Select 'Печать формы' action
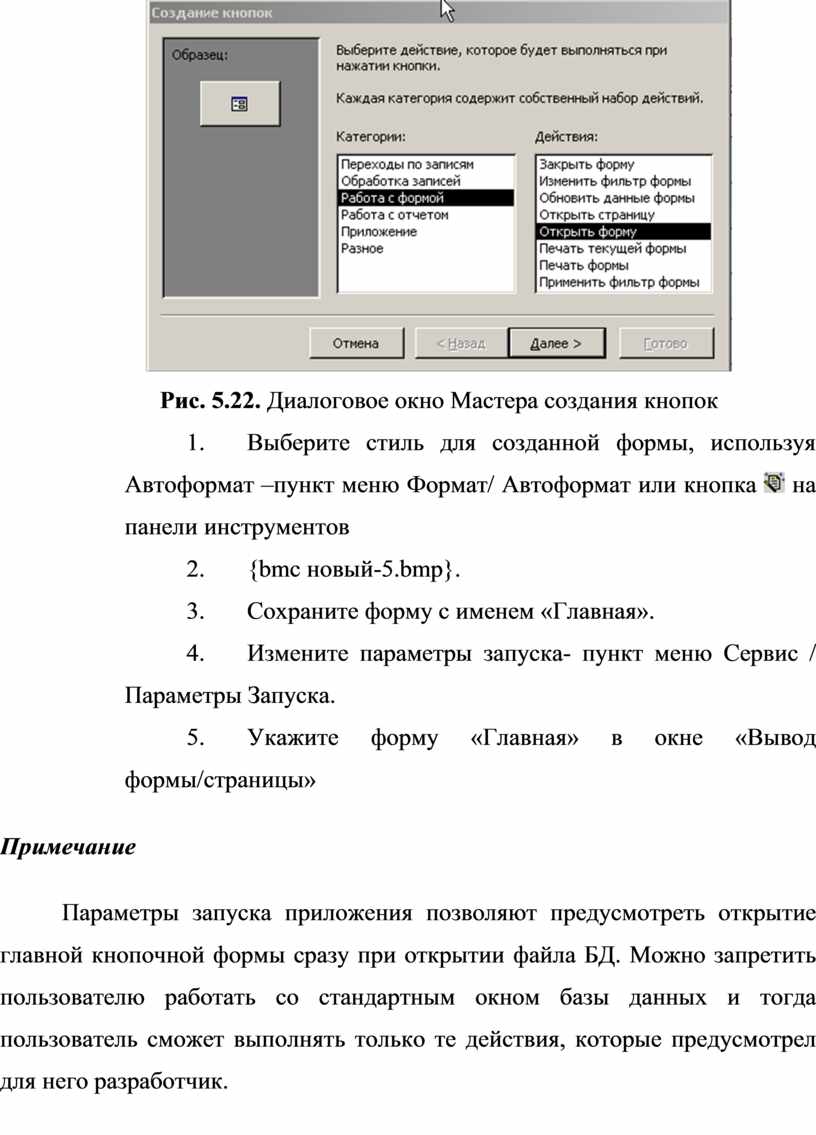This screenshot has width=816, height=1135. click(584, 266)
